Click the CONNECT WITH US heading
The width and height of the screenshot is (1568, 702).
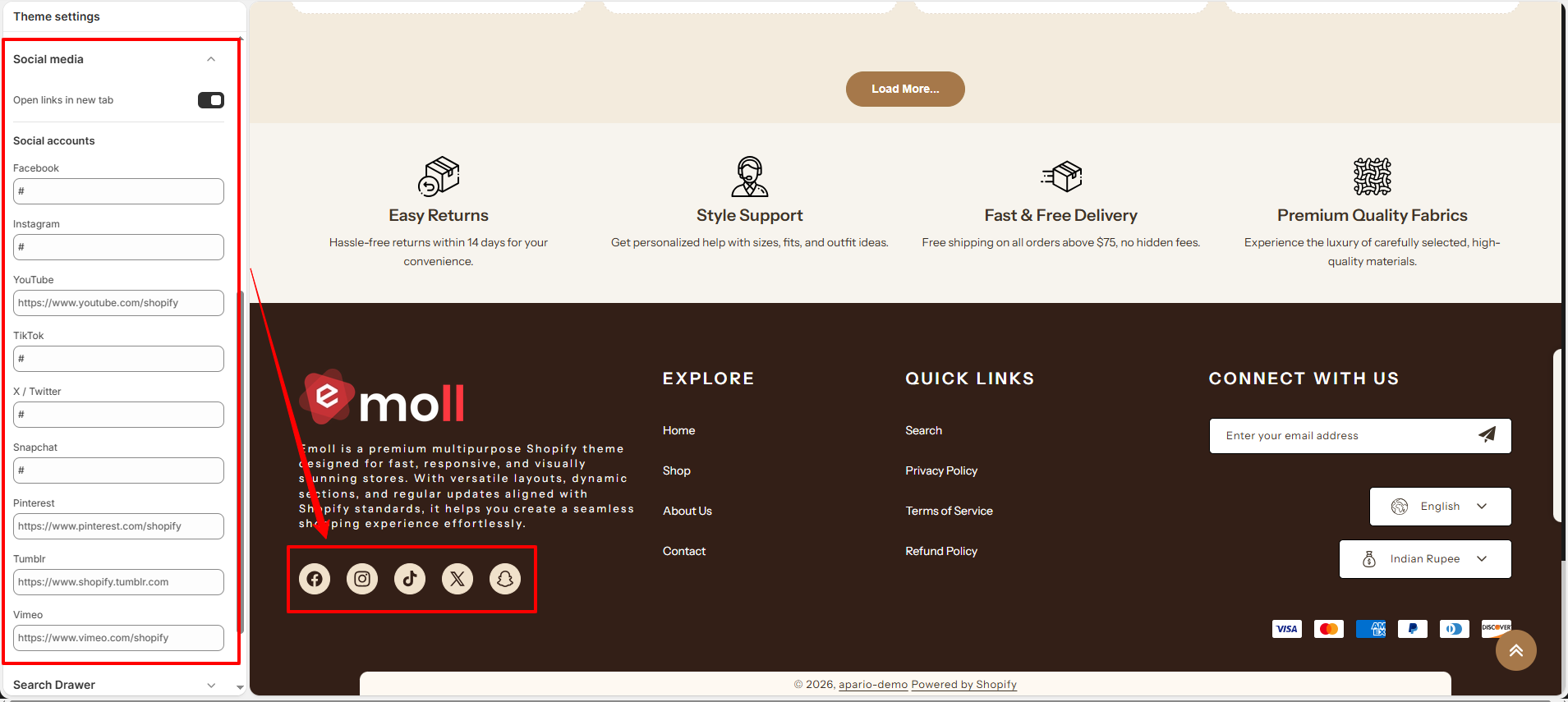[x=1304, y=379]
